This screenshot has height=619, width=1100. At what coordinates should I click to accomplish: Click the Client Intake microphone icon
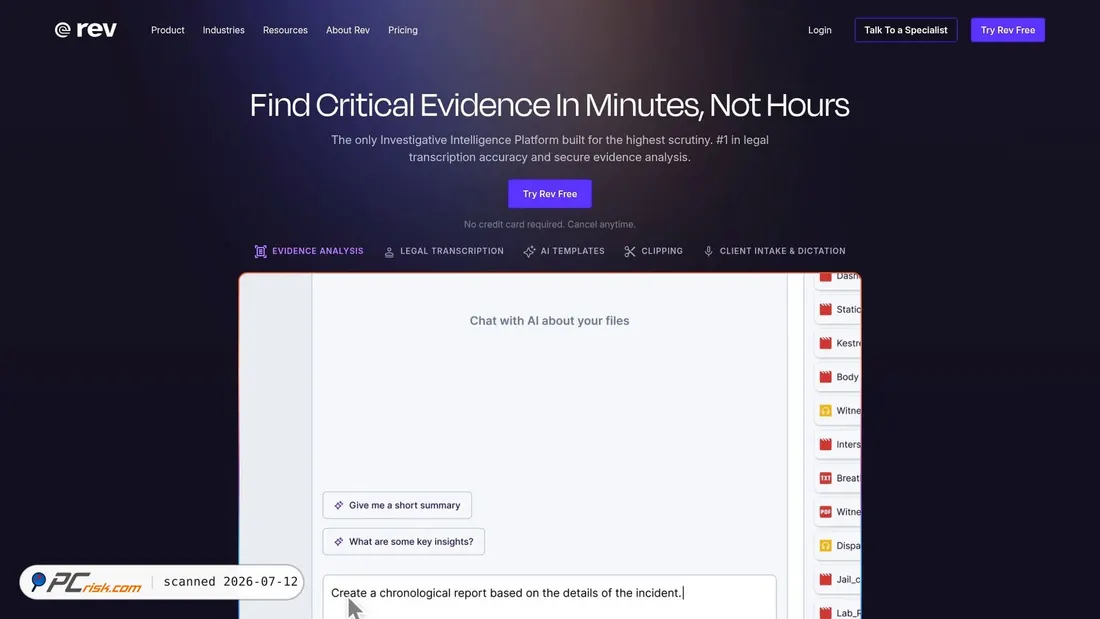pos(709,251)
